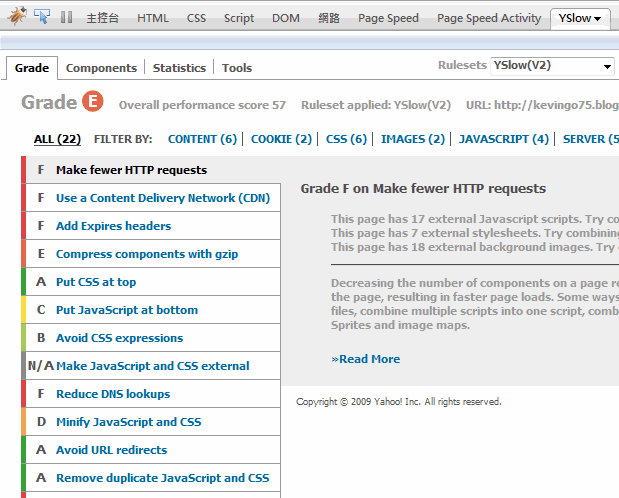Click the 18 external background images line
Image resolution: width=619 pixels, height=498 pixels.
(x=475, y=247)
